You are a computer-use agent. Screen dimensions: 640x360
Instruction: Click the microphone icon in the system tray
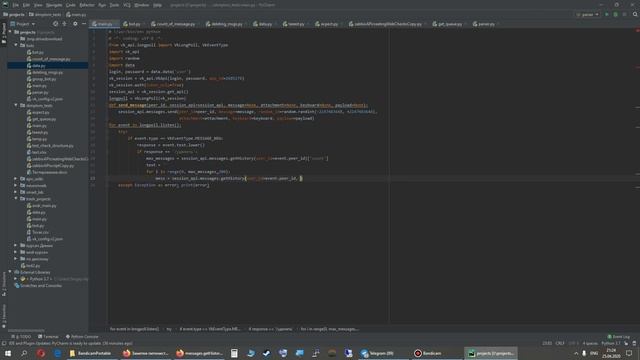click(x=584, y=353)
